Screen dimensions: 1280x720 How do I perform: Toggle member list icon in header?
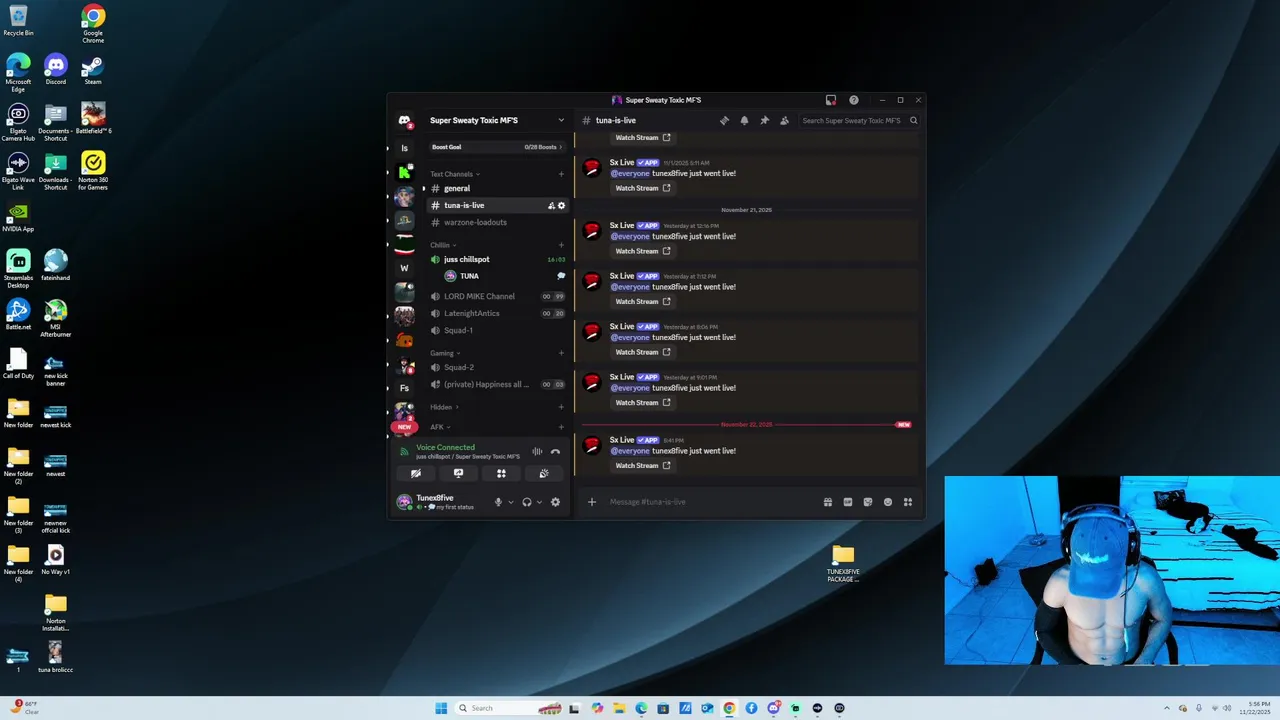784,120
